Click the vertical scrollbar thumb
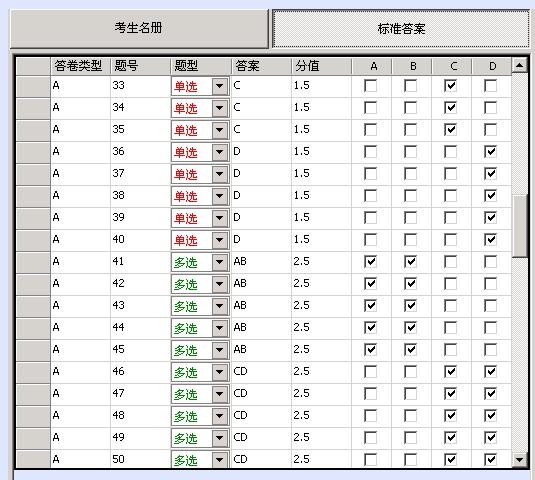This screenshot has width=535, height=480. (x=519, y=226)
